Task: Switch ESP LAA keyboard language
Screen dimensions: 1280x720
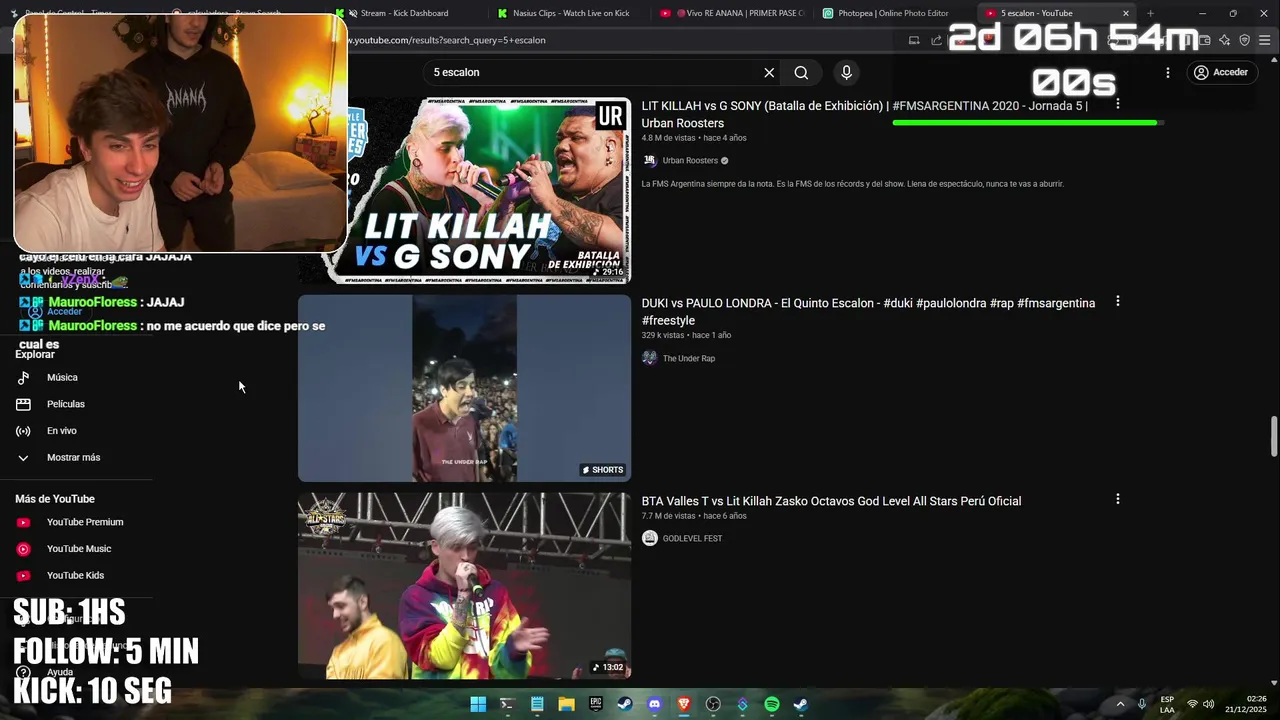Action: coord(1167,704)
